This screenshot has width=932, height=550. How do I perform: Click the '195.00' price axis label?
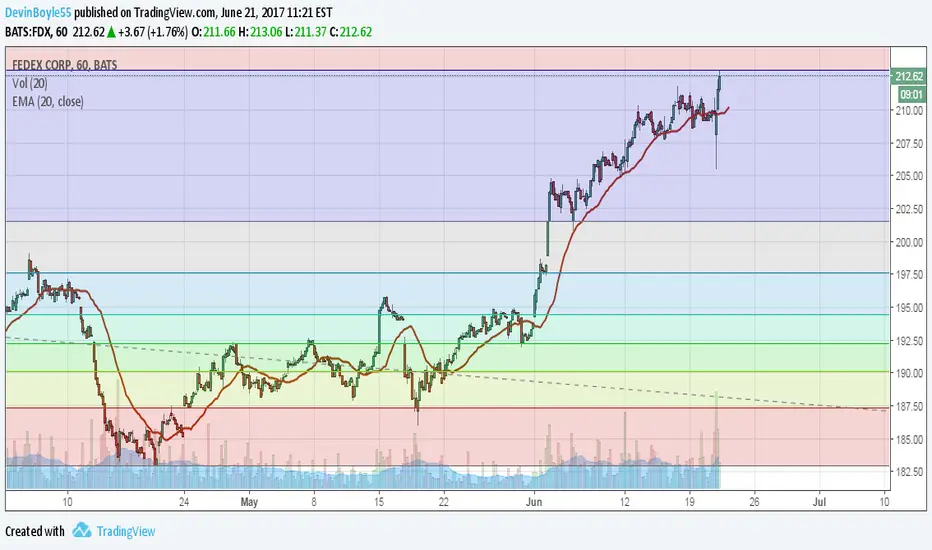pyautogui.click(x=909, y=307)
